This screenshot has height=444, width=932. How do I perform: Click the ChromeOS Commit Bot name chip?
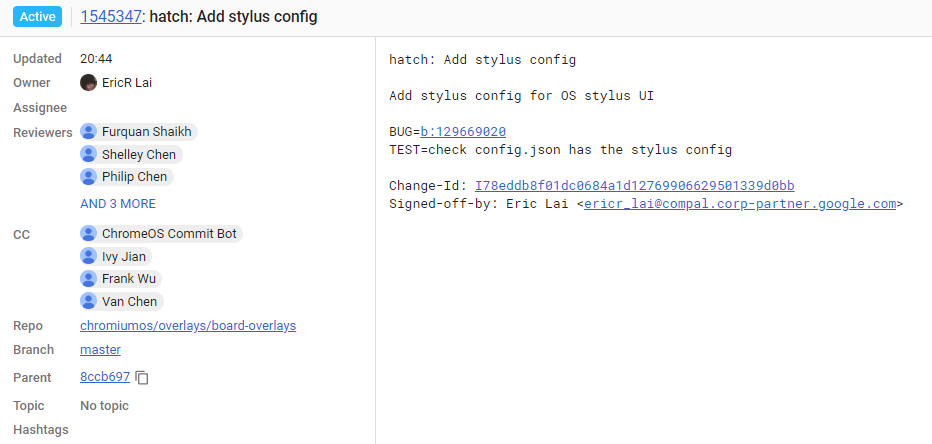[x=161, y=234]
